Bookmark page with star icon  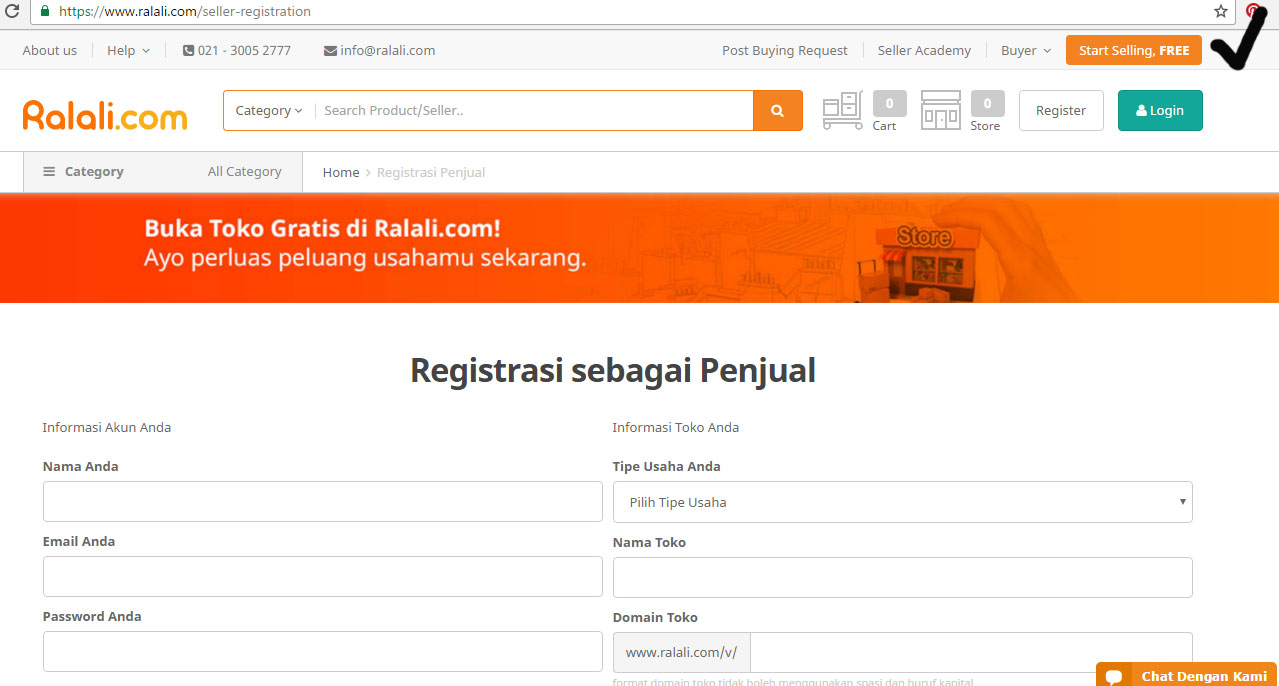click(1221, 12)
